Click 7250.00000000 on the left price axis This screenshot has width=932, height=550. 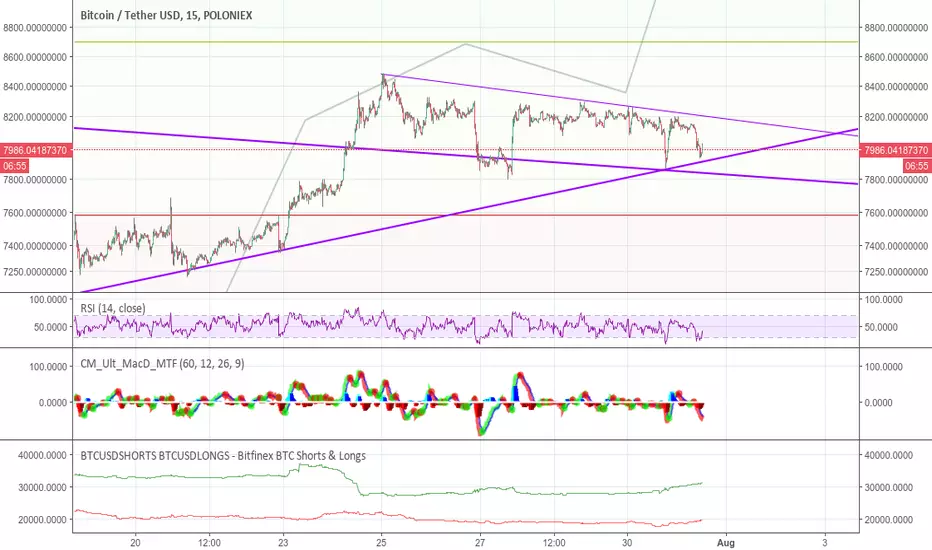[34, 272]
